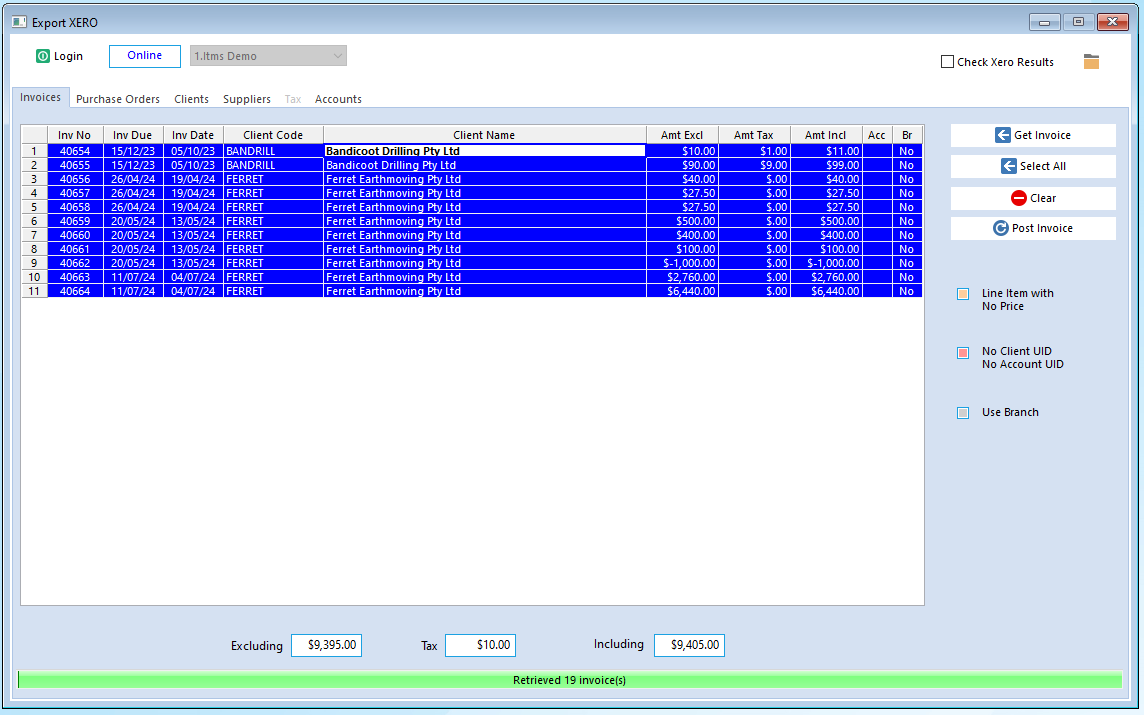Sort by the Inv Due column header

pos(133,135)
